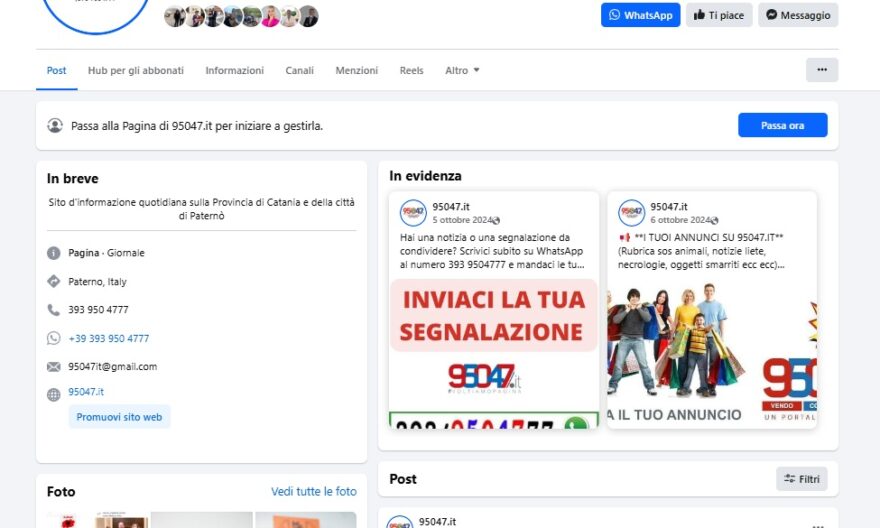Click the Foto section heading
Screen dimensions: 880x528
click(x=61, y=492)
